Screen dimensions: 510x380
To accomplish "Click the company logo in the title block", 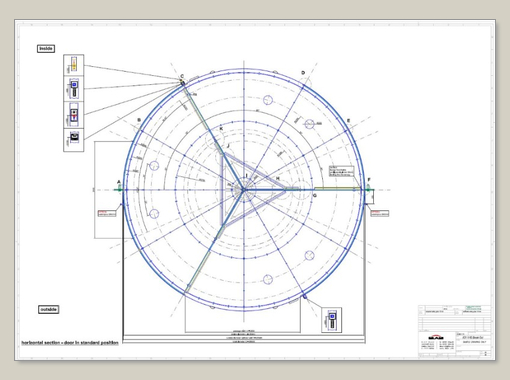I will pyautogui.click(x=436, y=337).
